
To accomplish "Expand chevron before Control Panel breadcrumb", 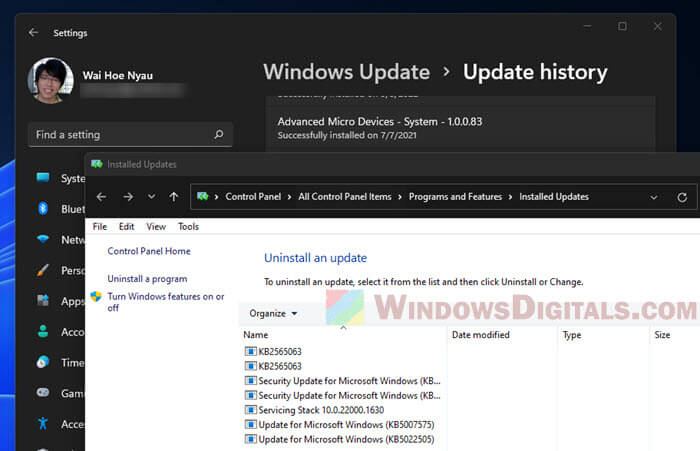I will pos(217,197).
